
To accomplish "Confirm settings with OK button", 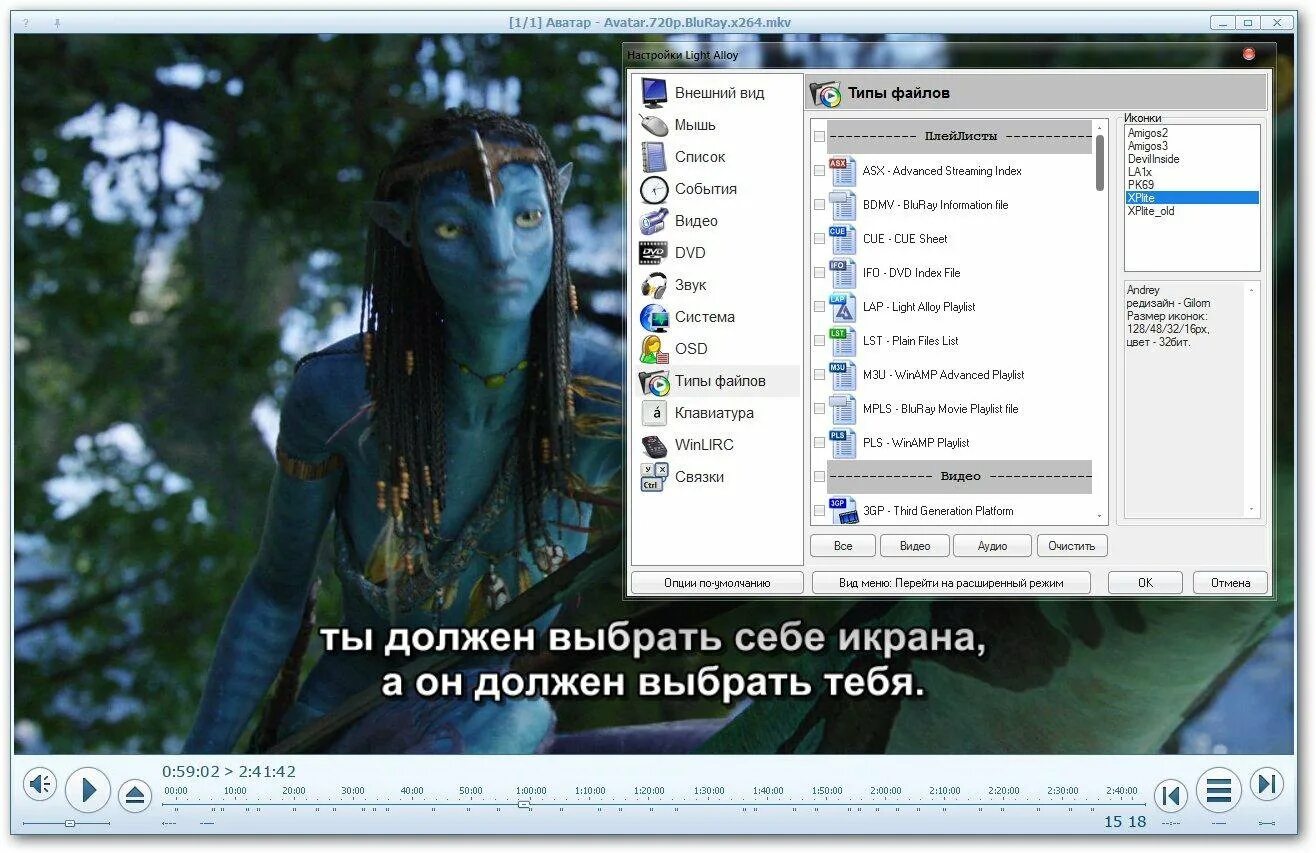I will [1145, 582].
